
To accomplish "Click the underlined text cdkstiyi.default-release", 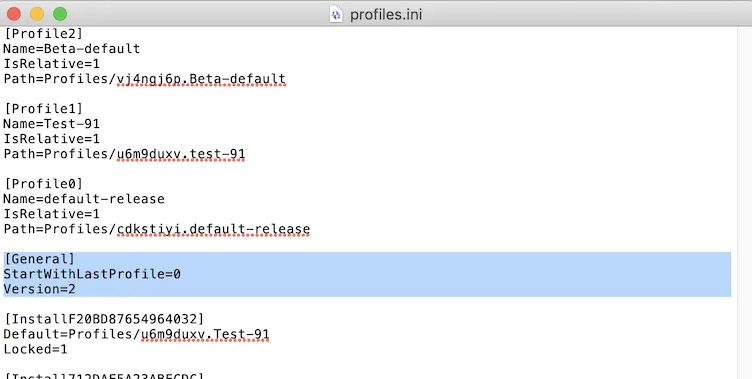I will pyautogui.click(x=213, y=229).
